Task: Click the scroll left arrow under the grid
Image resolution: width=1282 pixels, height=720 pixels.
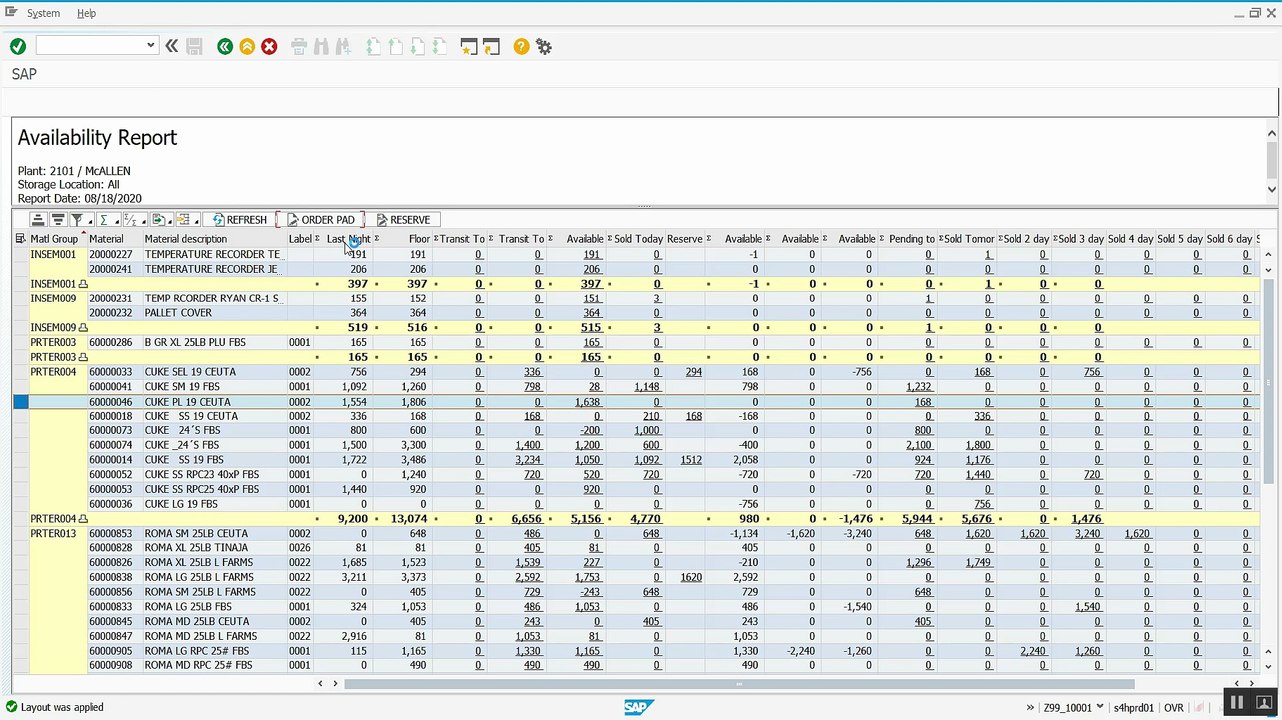Action: click(320, 684)
